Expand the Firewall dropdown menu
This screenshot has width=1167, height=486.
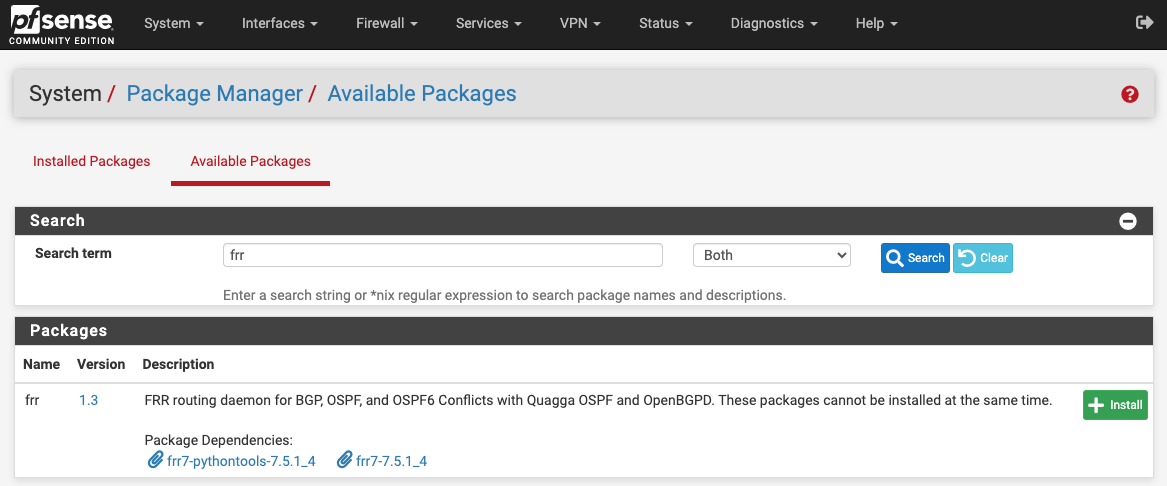pos(386,23)
